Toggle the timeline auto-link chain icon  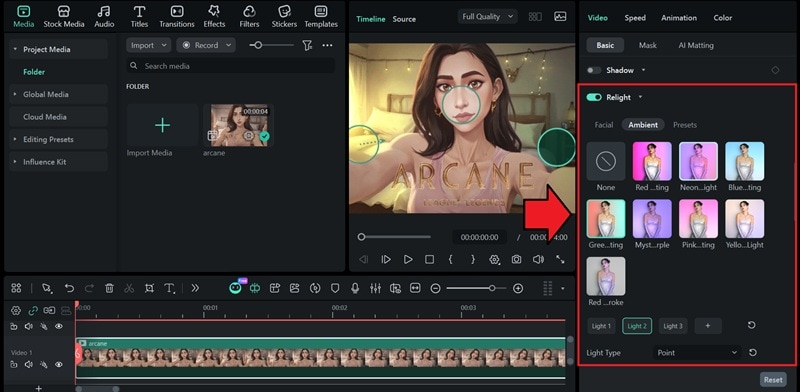click(33, 310)
